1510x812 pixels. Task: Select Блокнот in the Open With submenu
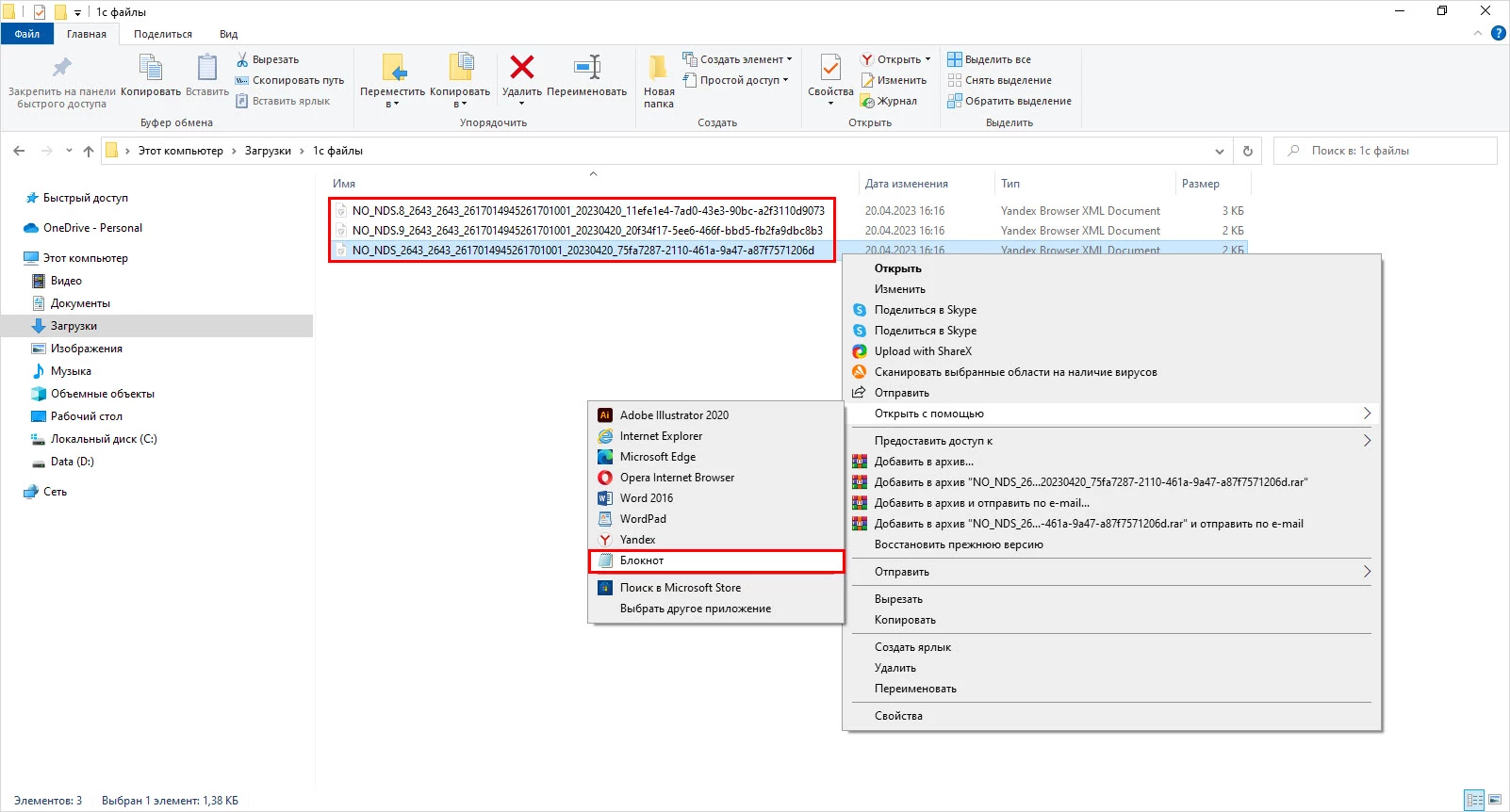[715, 560]
